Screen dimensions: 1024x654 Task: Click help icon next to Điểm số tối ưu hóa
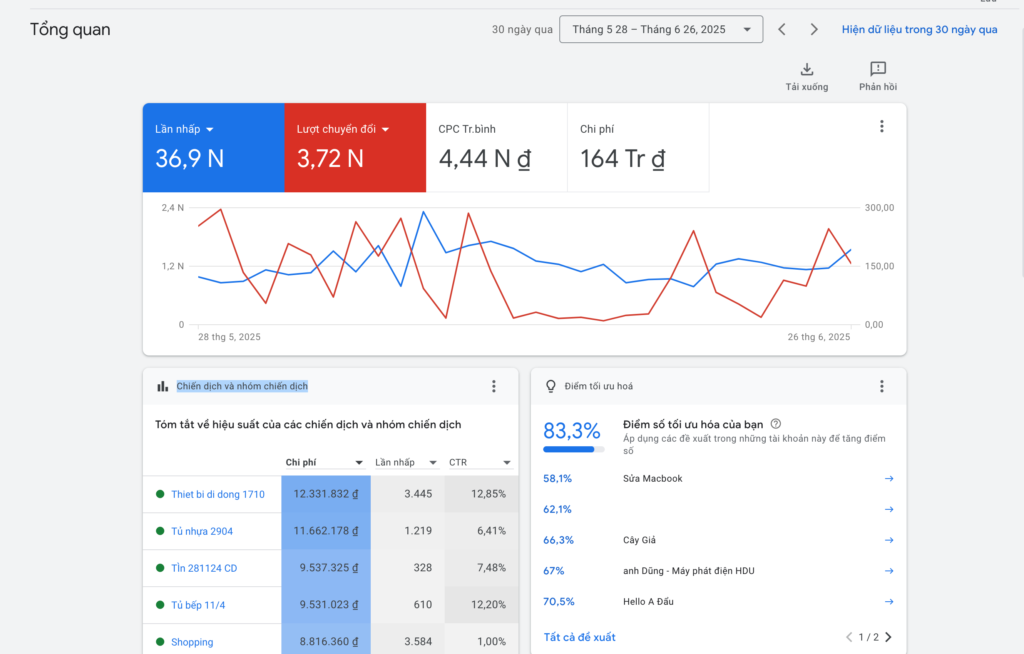(x=776, y=424)
